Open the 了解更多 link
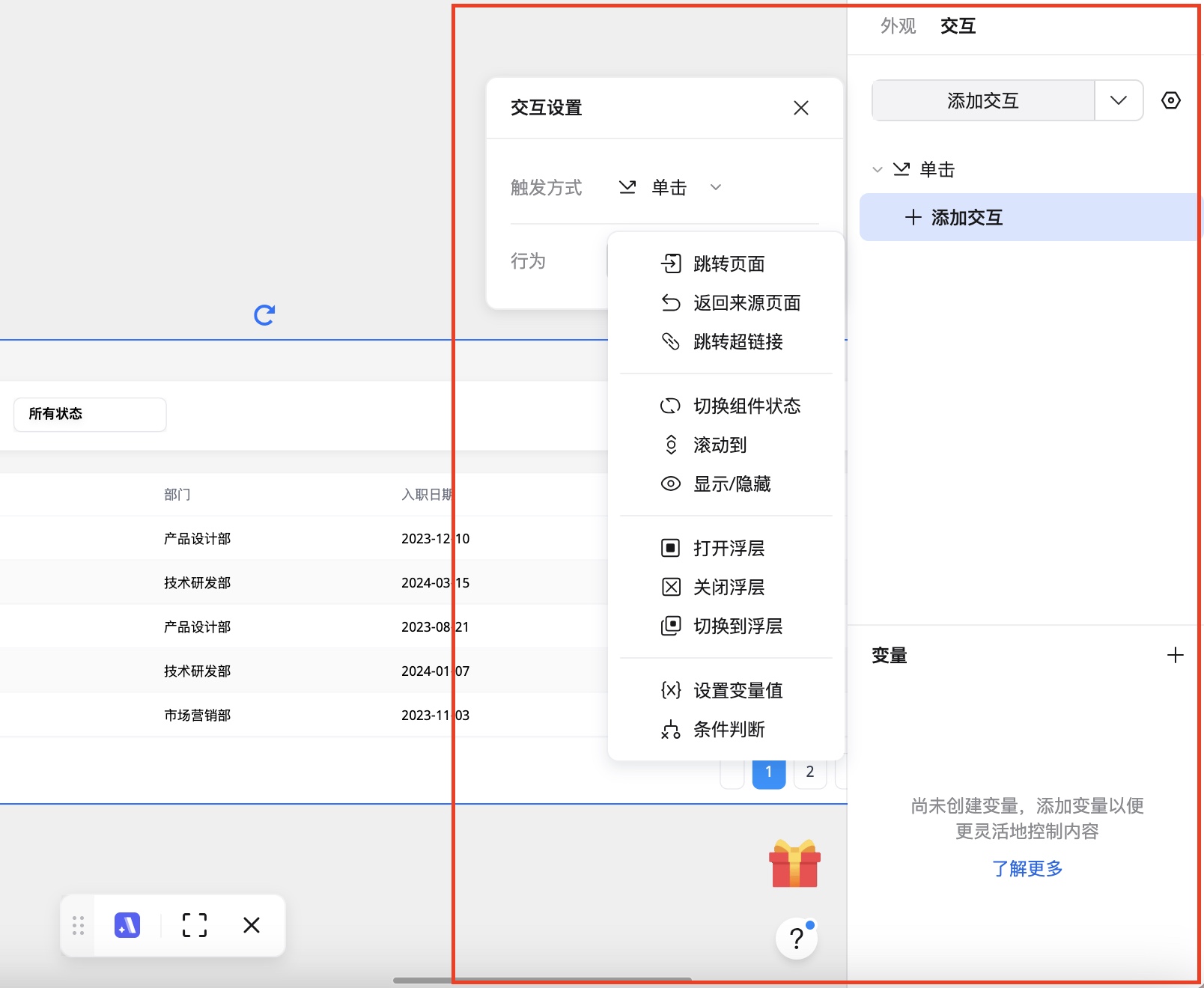Screen dimensions: 1204x988 (x=1027, y=868)
